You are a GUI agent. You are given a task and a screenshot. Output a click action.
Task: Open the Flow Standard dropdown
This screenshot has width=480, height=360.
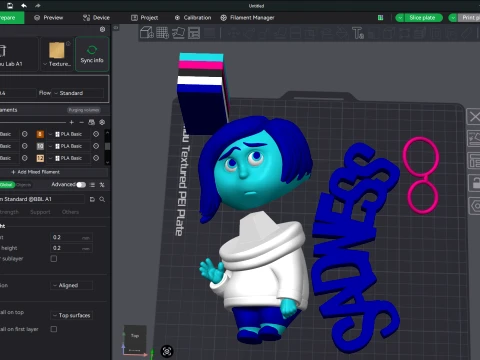[x=78, y=93]
